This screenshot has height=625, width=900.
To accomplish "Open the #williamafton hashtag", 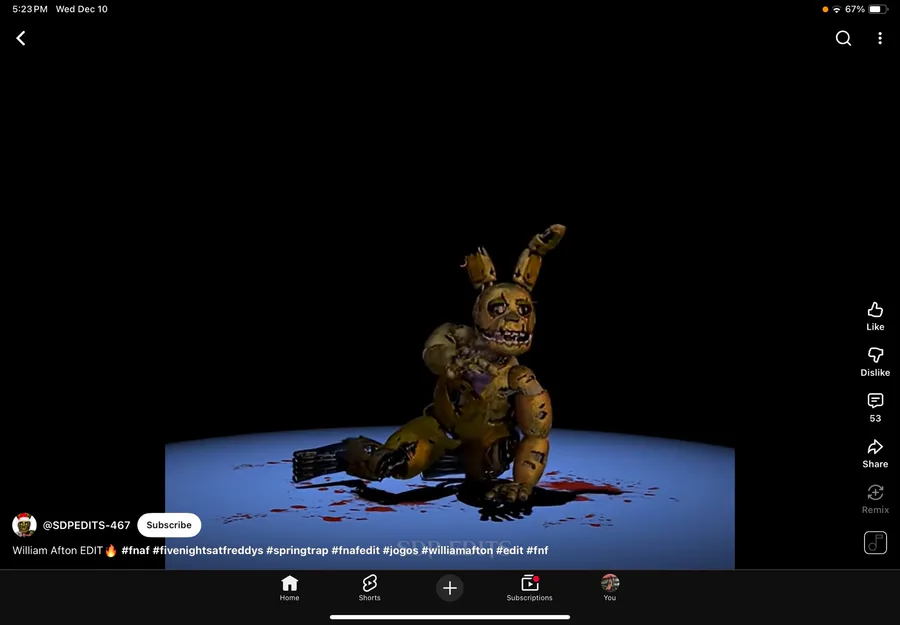I will point(457,550).
